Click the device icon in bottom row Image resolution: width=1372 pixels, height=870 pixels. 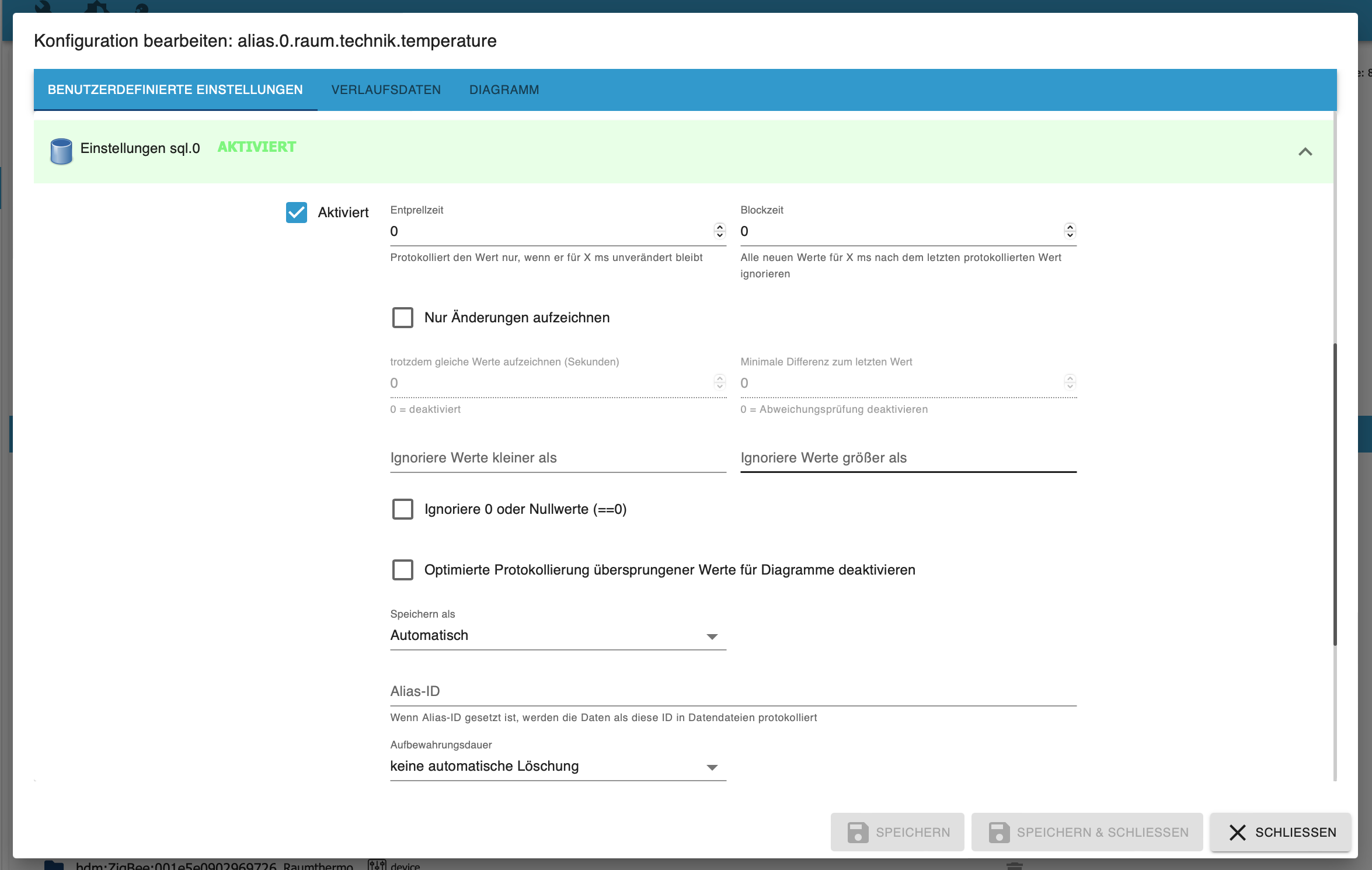coord(377,865)
